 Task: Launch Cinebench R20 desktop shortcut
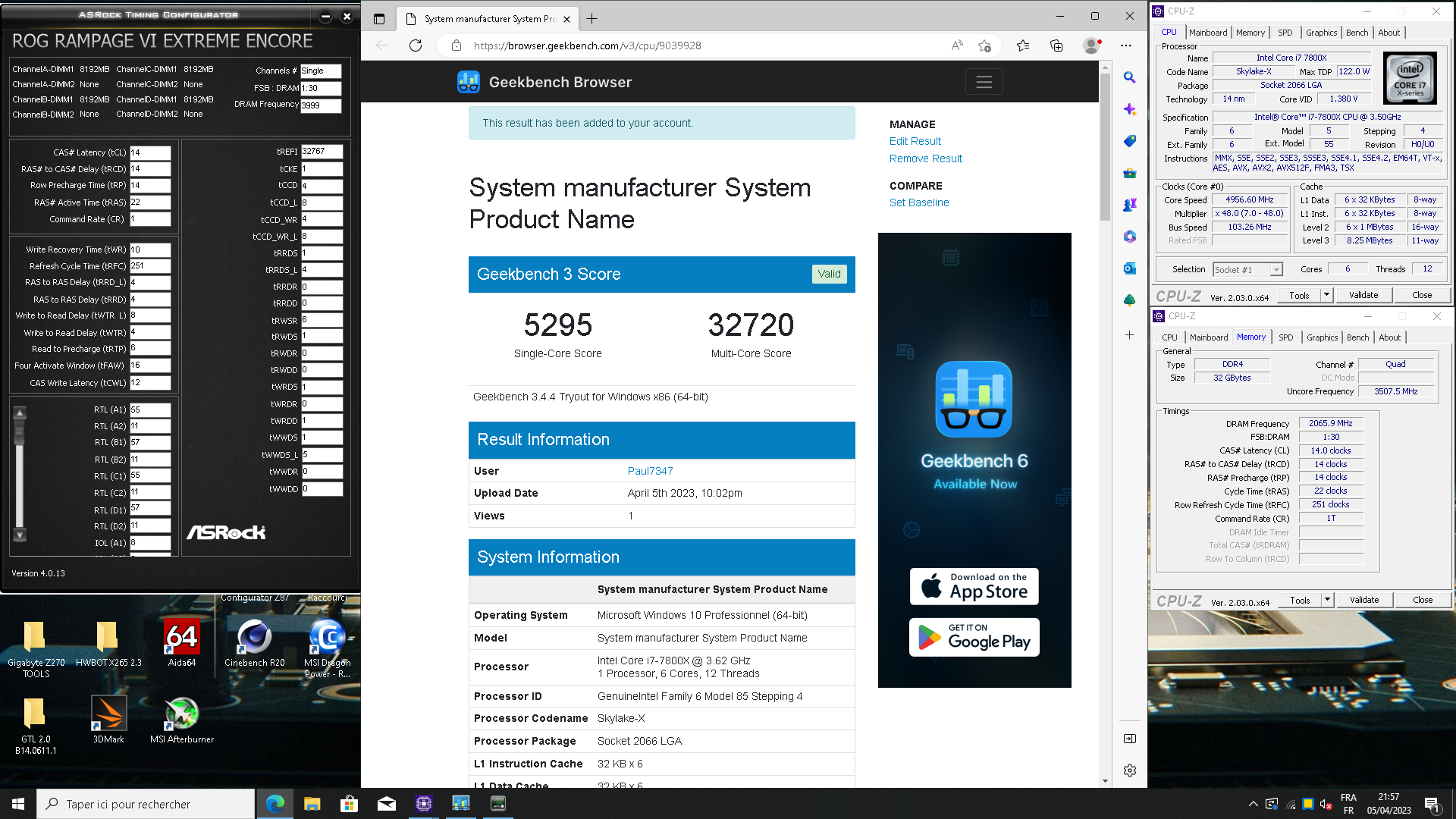[255, 643]
